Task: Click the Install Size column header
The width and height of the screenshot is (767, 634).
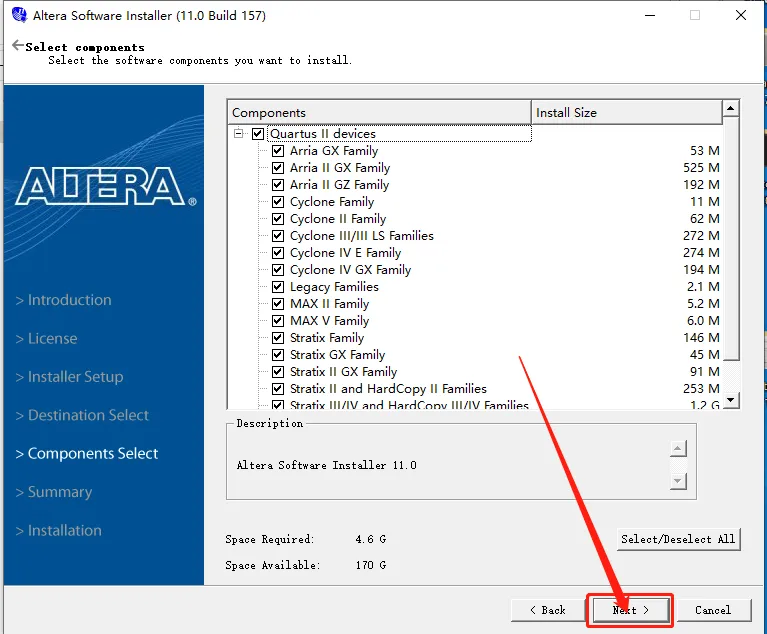Action: click(x=627, y=113)
